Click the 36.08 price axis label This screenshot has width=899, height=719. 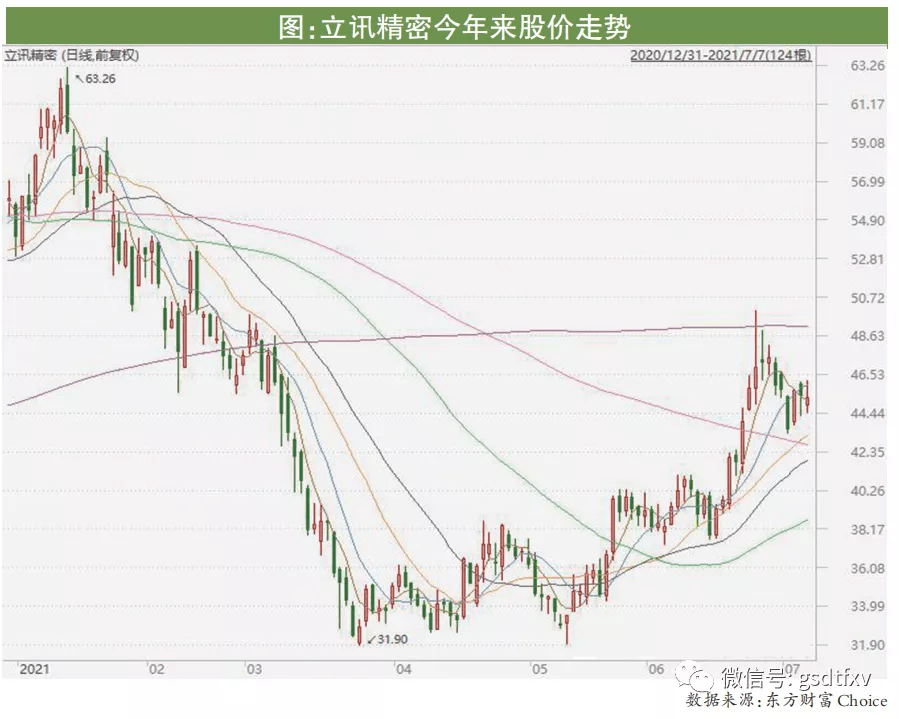tap(867, 568)
